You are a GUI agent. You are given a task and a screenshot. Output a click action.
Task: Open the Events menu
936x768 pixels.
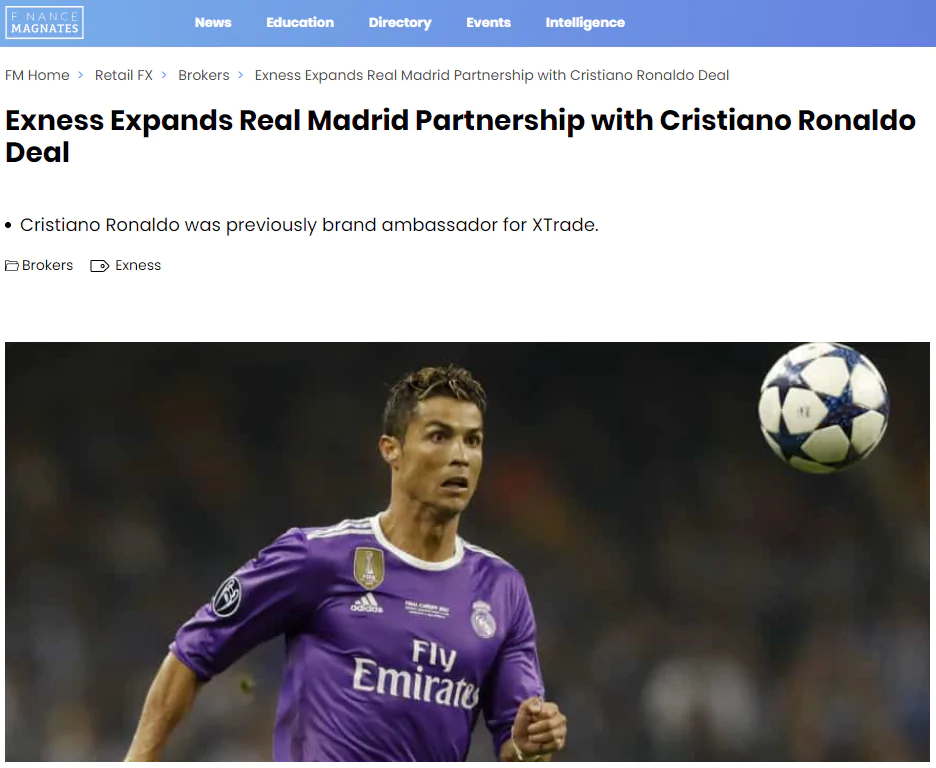[488, 23]
